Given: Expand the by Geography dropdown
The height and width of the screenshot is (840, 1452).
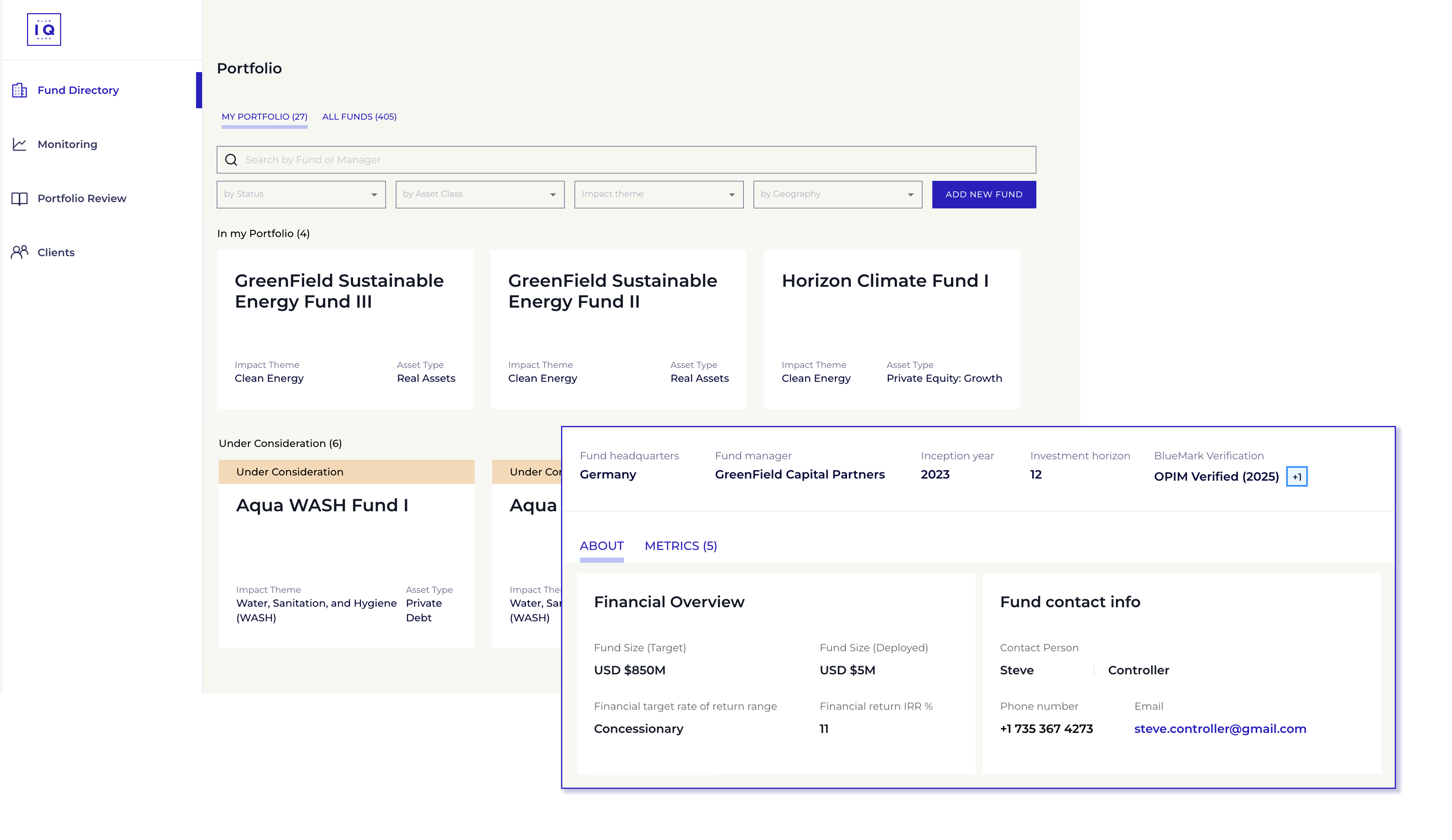Looking at the screenshot, I should pos(837,195).
